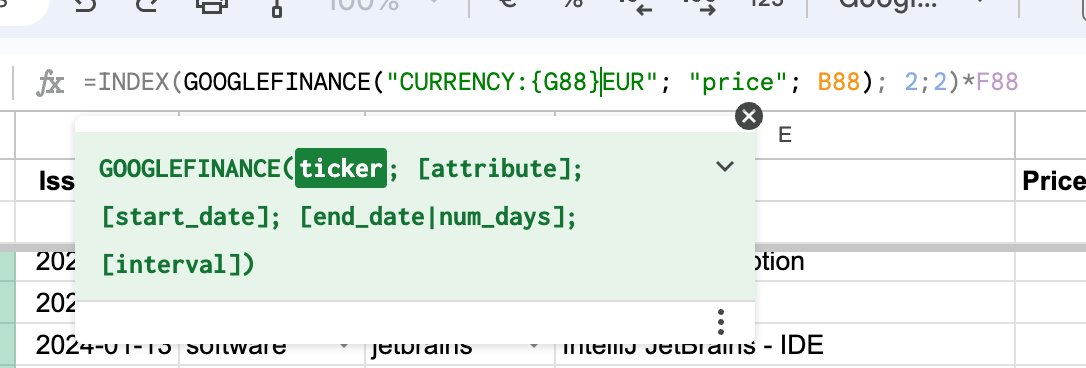
Task: Select the 2024-01-13 date cell
Action: (96, 344)
